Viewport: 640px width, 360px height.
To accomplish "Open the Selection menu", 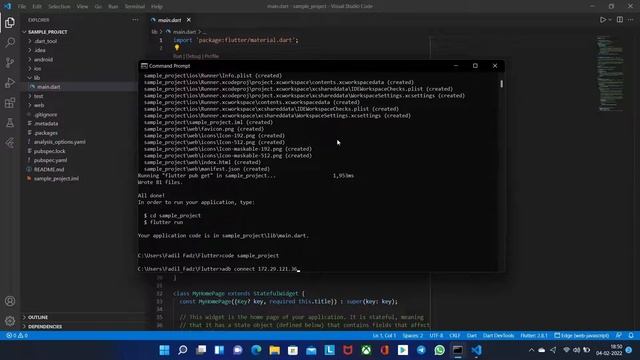I will (59, 7).
